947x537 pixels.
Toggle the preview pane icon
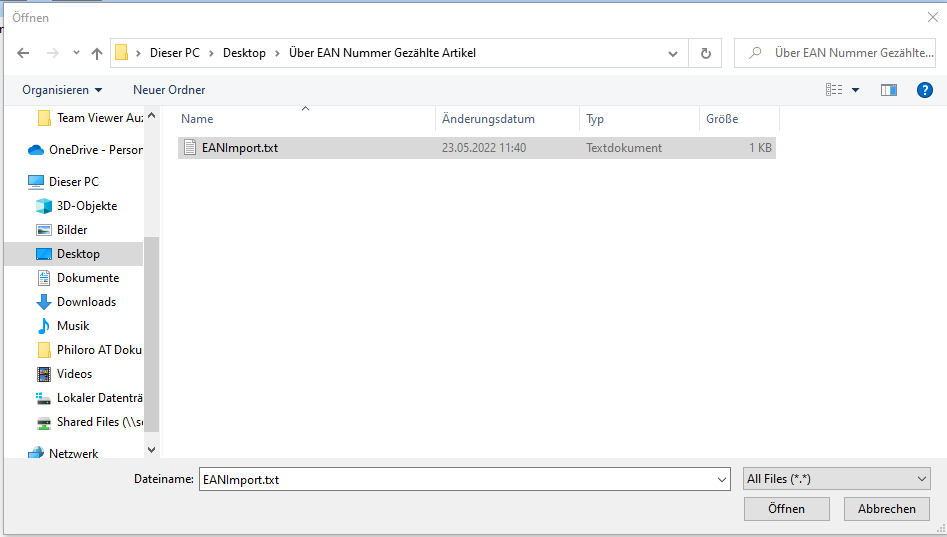point(888,90)
